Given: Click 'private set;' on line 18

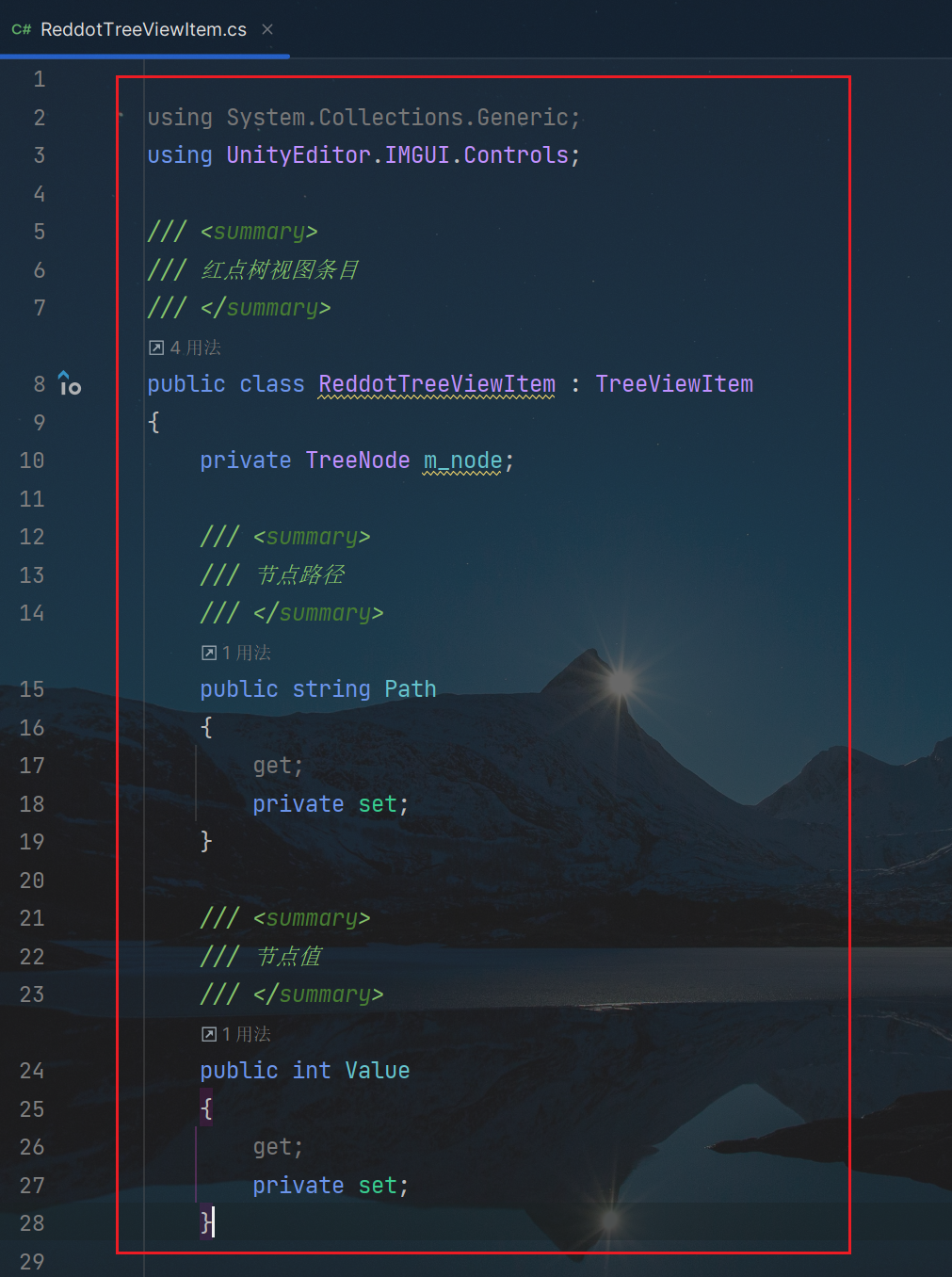Looking at the screenshot, I should click(331, 804).
